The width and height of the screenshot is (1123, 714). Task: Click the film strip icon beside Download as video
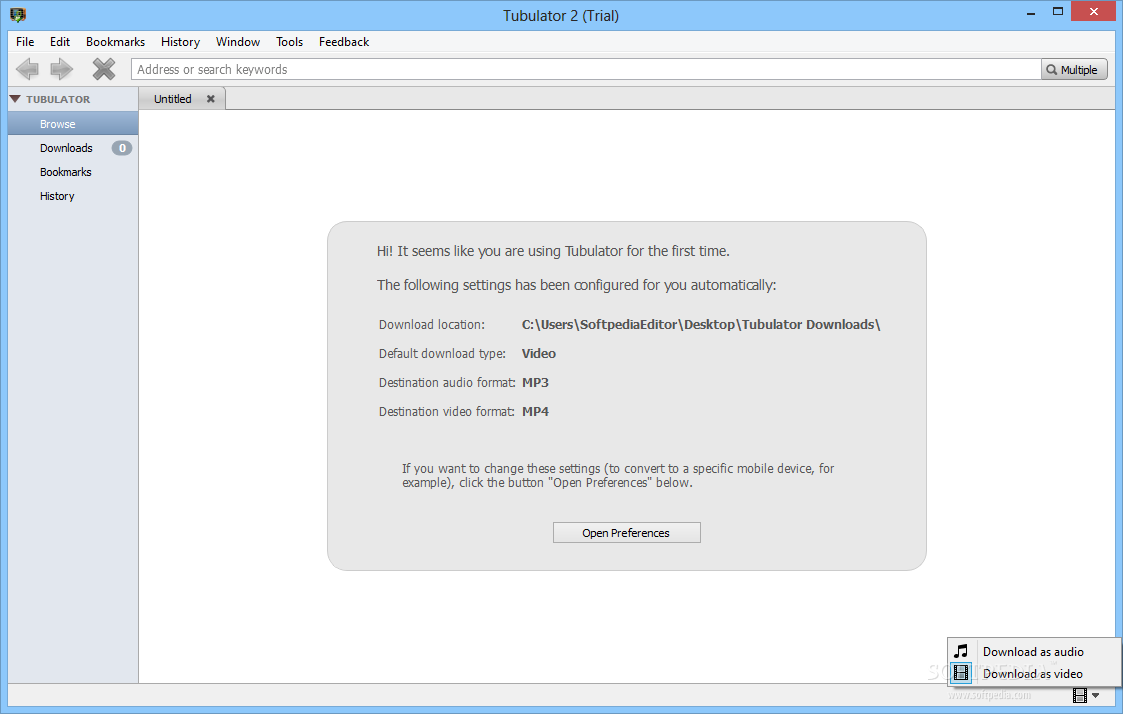click(x=961, y=672)
